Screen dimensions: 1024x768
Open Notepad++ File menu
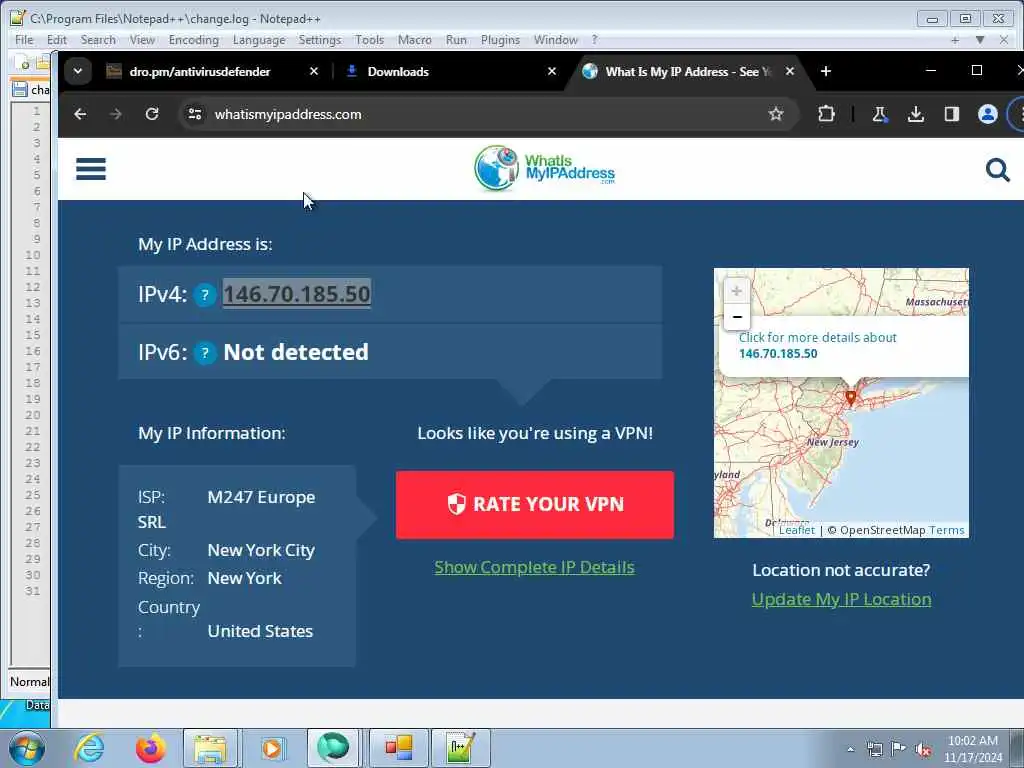tap(24, 40)
